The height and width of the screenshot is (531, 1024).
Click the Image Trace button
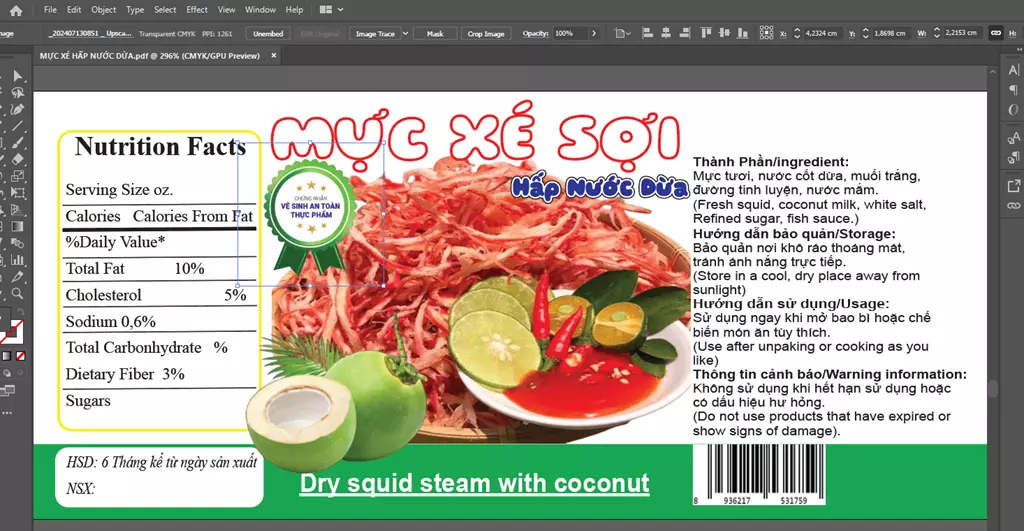click(x=375, y=33)
